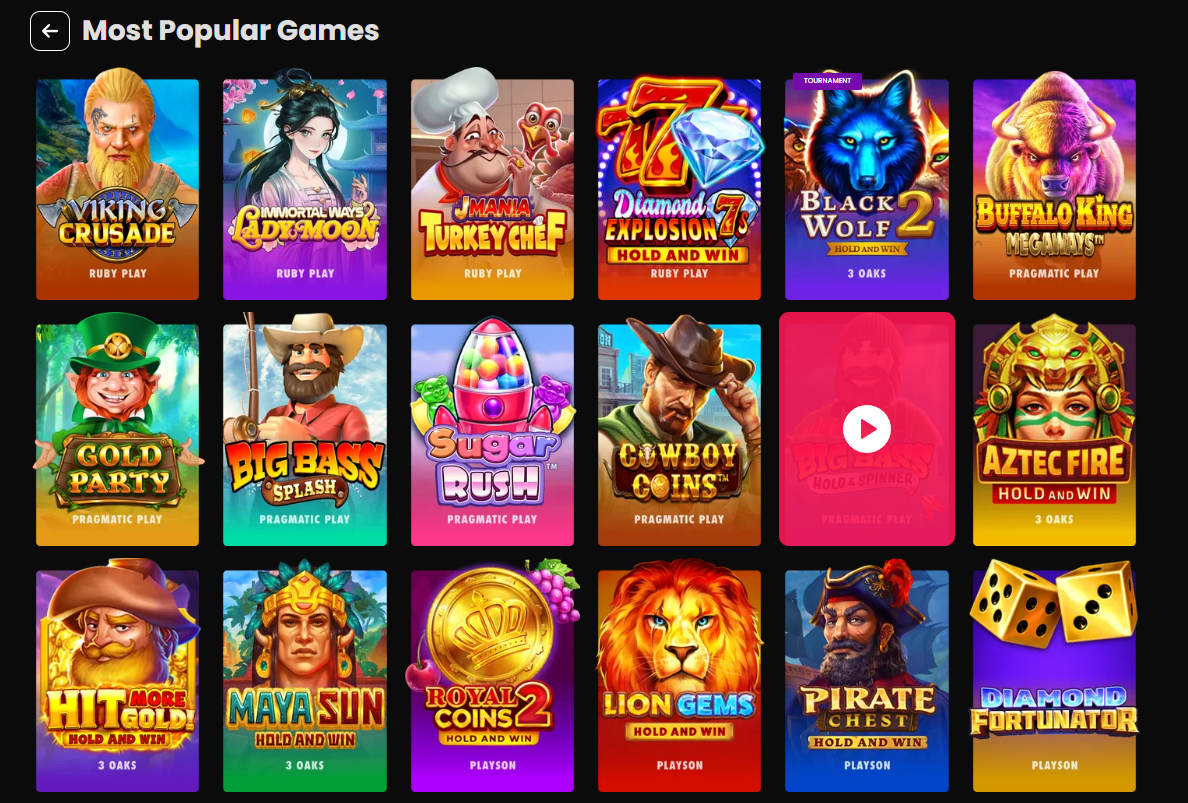Click the back arrow button
Screen dimensions: 1188x803
(50, 31)
